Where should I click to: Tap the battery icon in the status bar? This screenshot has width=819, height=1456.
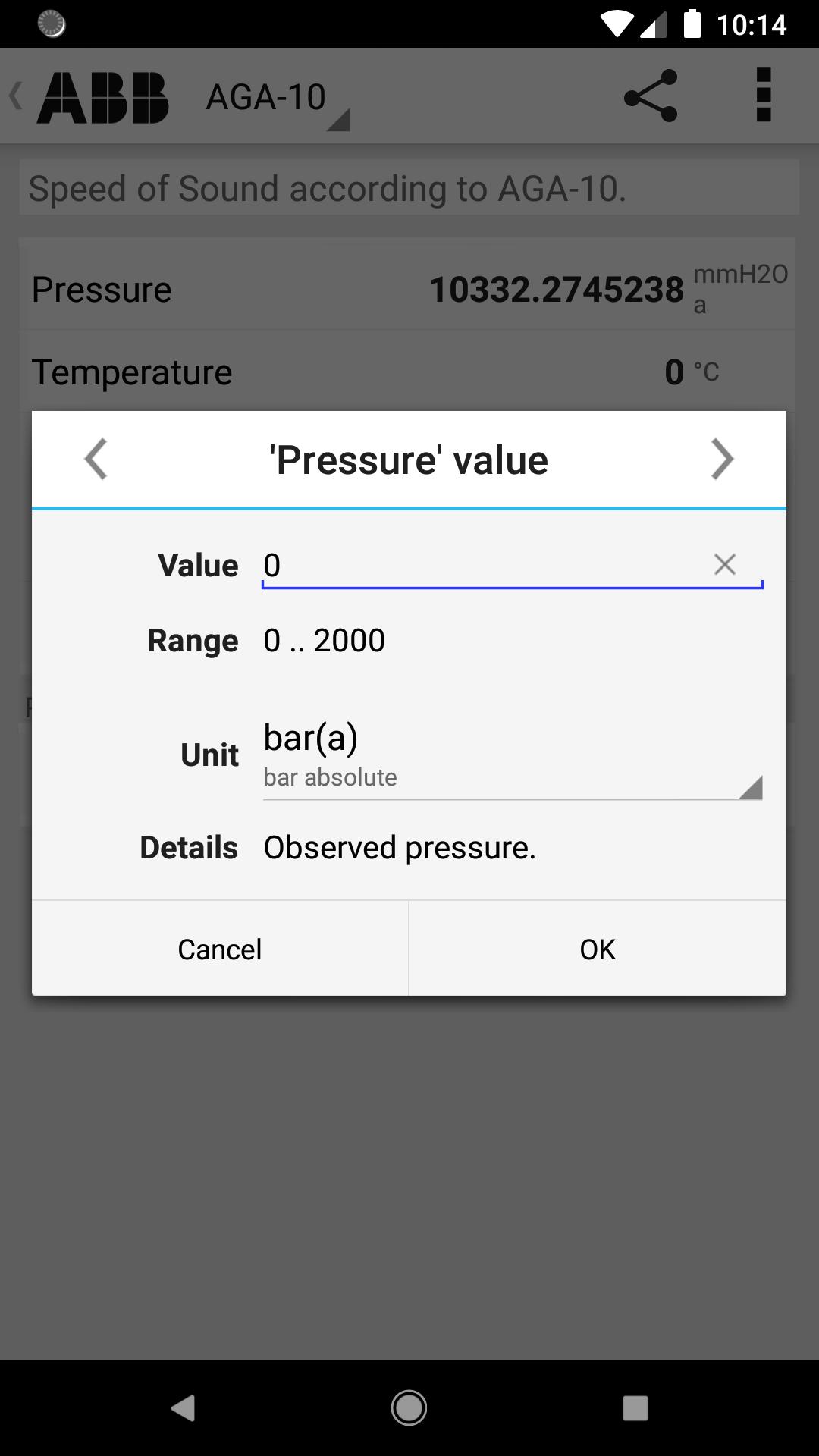692,24
